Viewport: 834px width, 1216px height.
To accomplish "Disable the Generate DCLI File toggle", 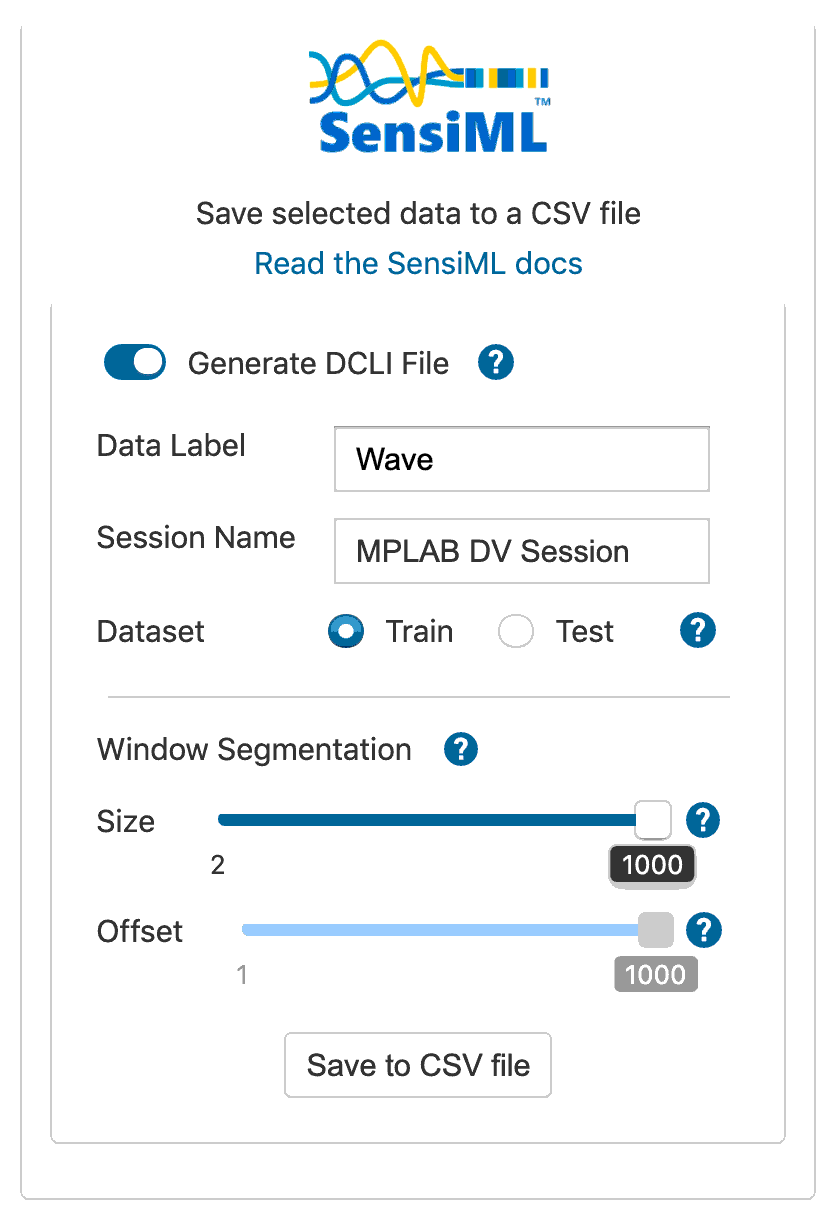I will pos(134,362).
